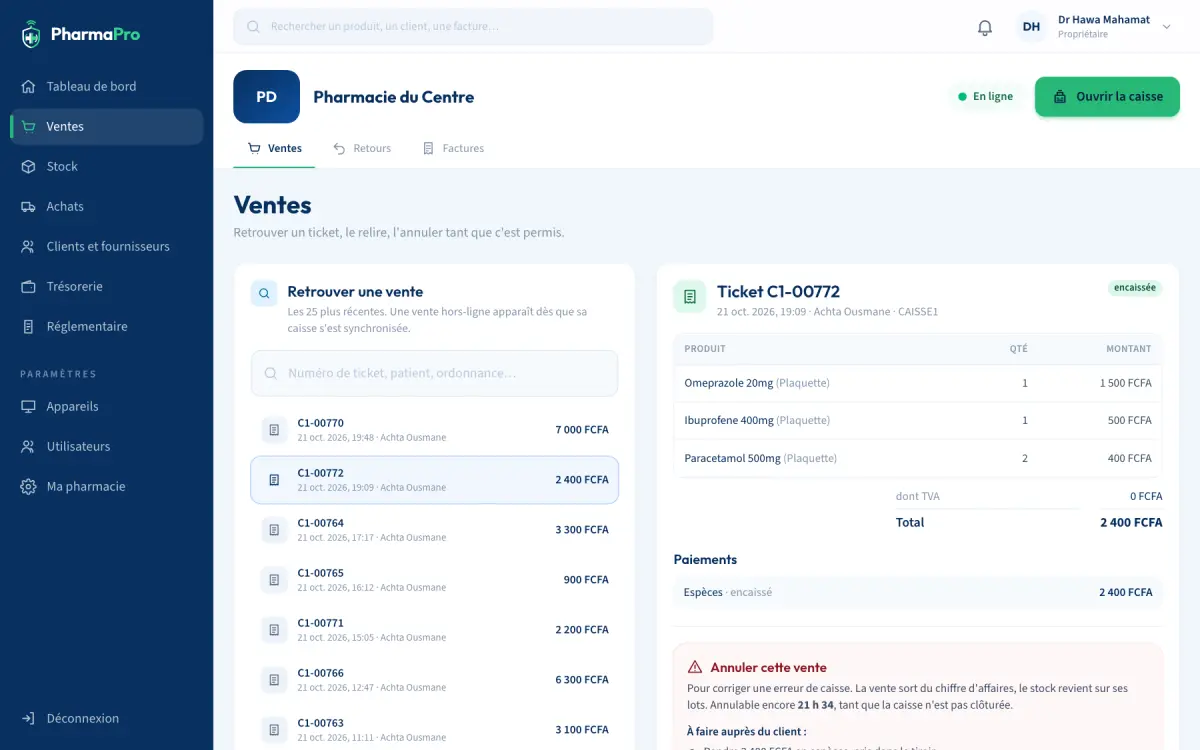The height and width of the screenshot is (750, 1200).
Task: Select ticket C1-00766 in the list
Action: coord(434,680)
